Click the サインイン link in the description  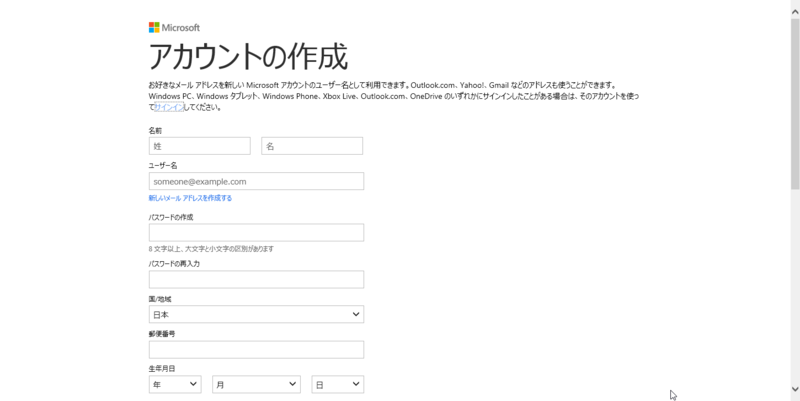[169, 107]
